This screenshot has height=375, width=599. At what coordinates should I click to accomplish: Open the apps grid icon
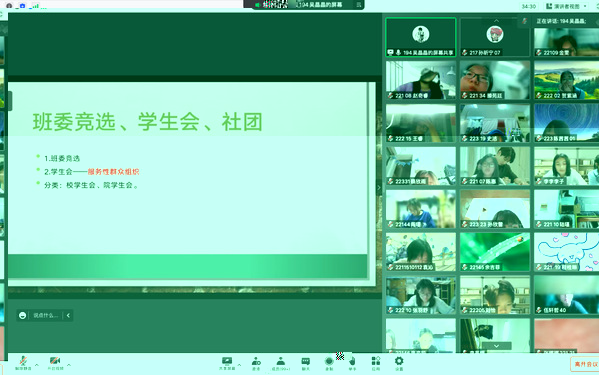[x=376, y=363]
